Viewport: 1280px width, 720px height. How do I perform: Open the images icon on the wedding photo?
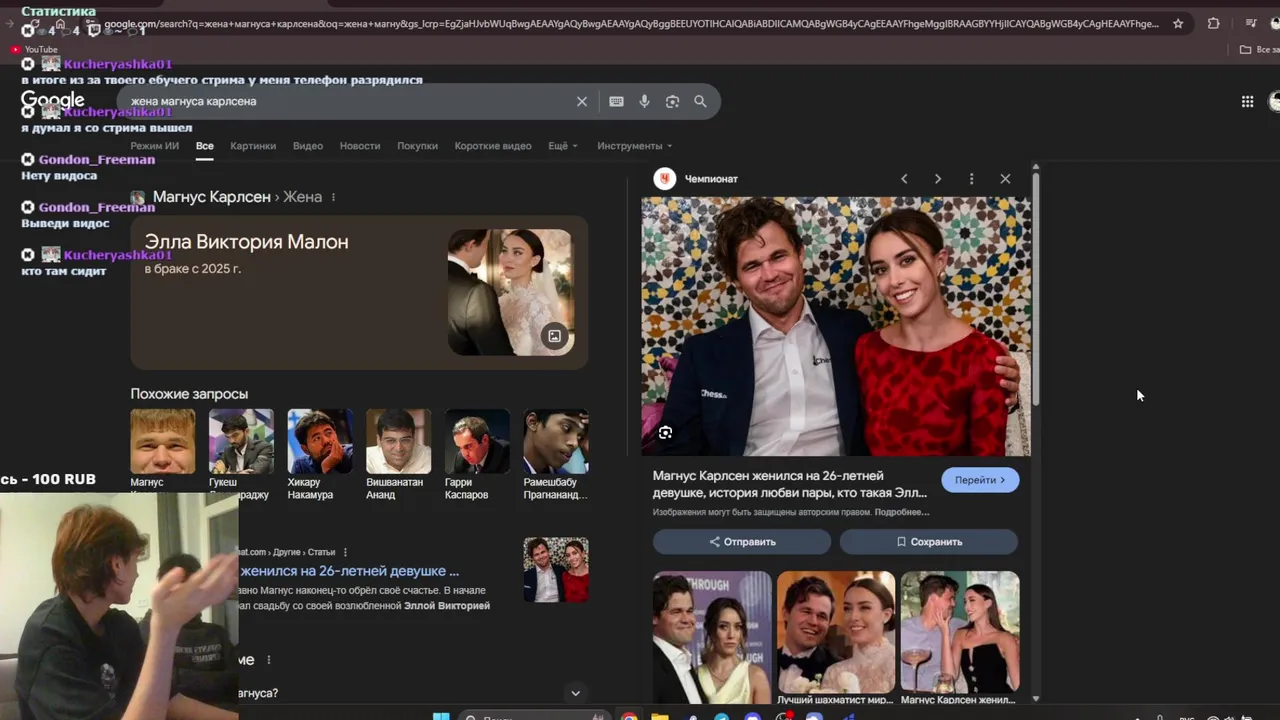(x=554, y=336)
